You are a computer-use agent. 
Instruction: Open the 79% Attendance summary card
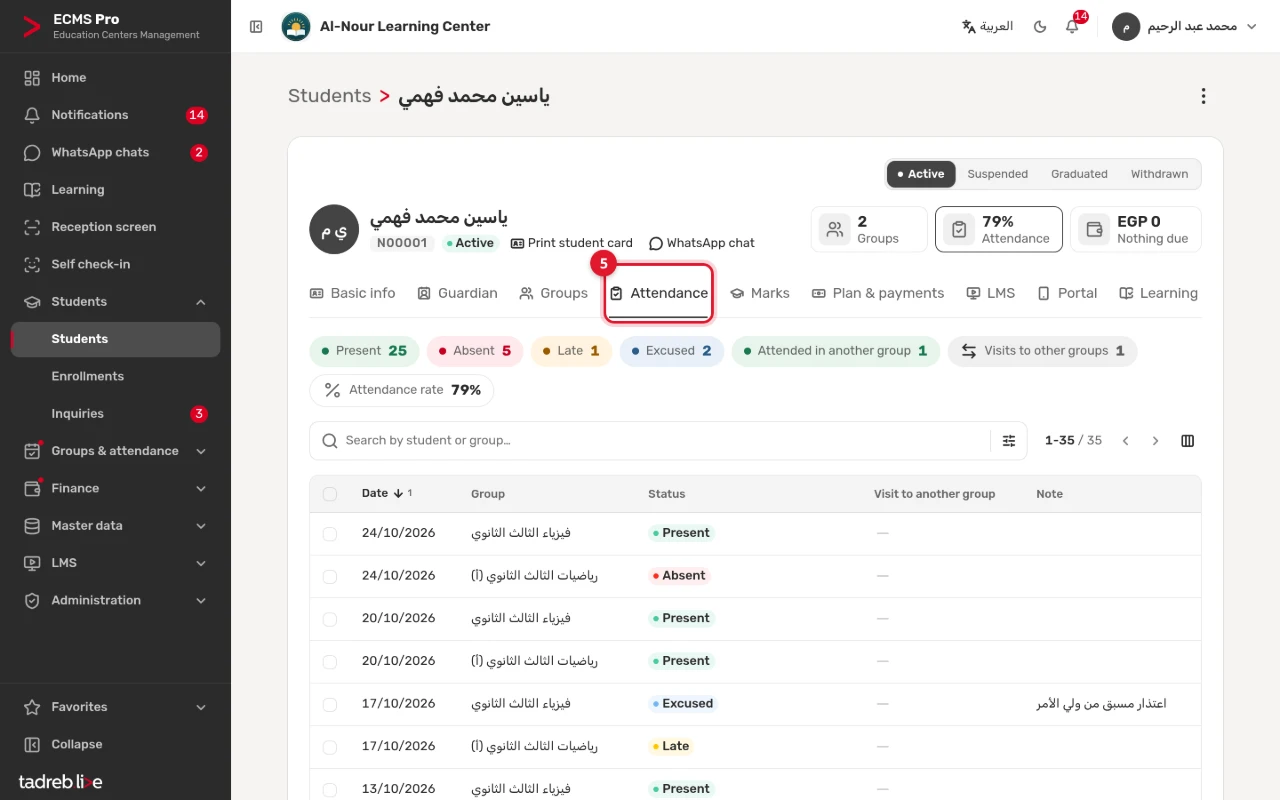click(x=998, y=229)
